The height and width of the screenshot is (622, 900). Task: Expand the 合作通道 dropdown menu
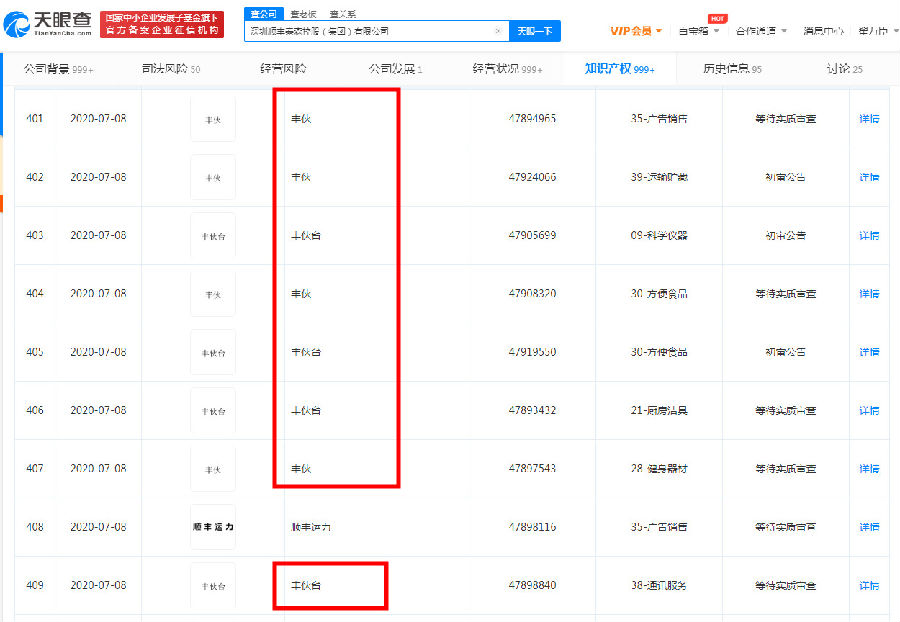pos(761,31)
